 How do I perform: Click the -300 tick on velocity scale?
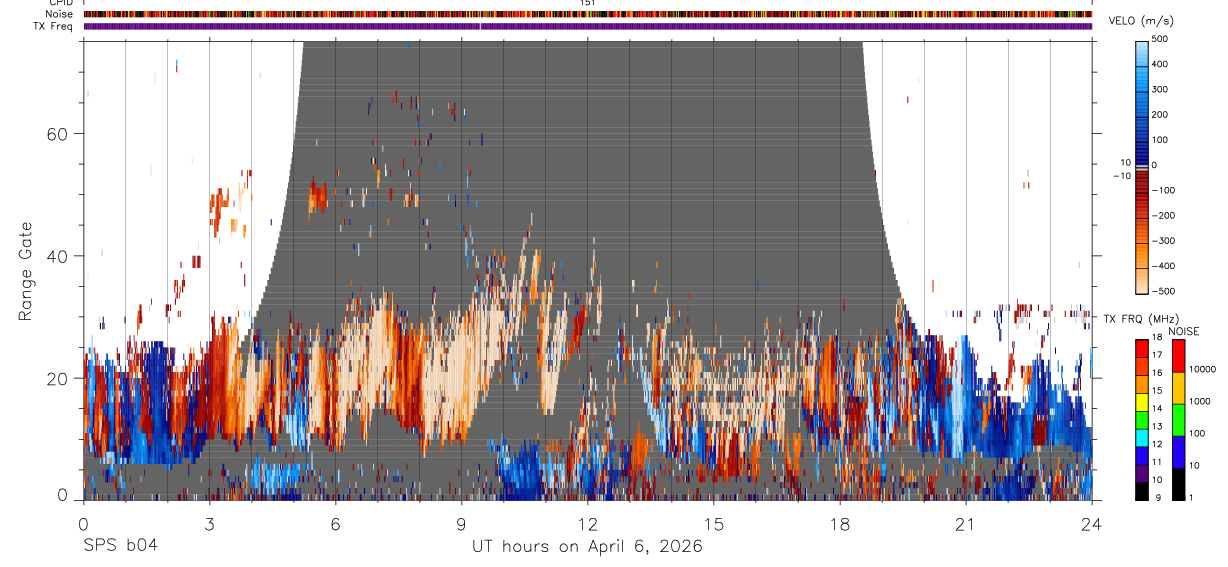pyautogui.click(x=1164, y=240)
